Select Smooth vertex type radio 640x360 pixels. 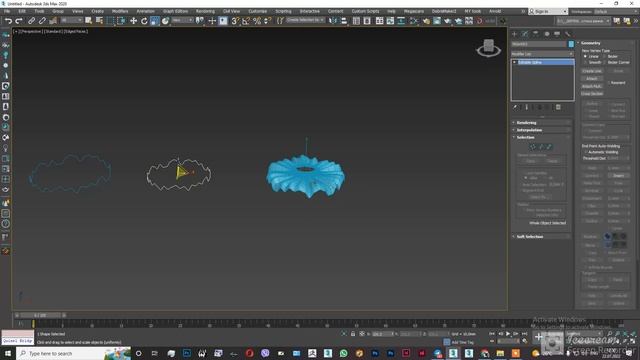coord(585,62)
